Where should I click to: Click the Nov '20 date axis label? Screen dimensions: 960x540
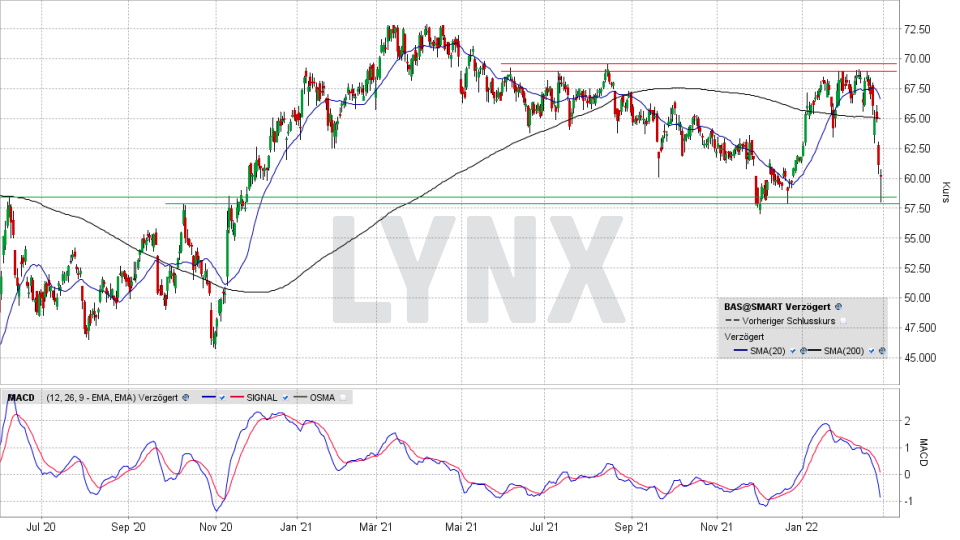coord(216,527)
